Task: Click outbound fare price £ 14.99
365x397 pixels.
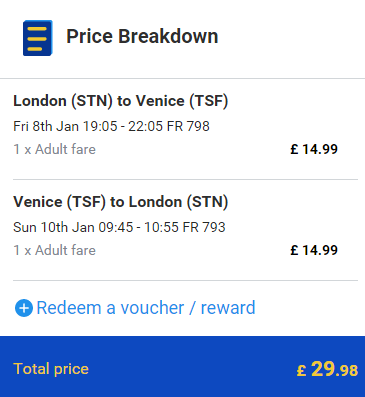Action: (x=314, y=149)
